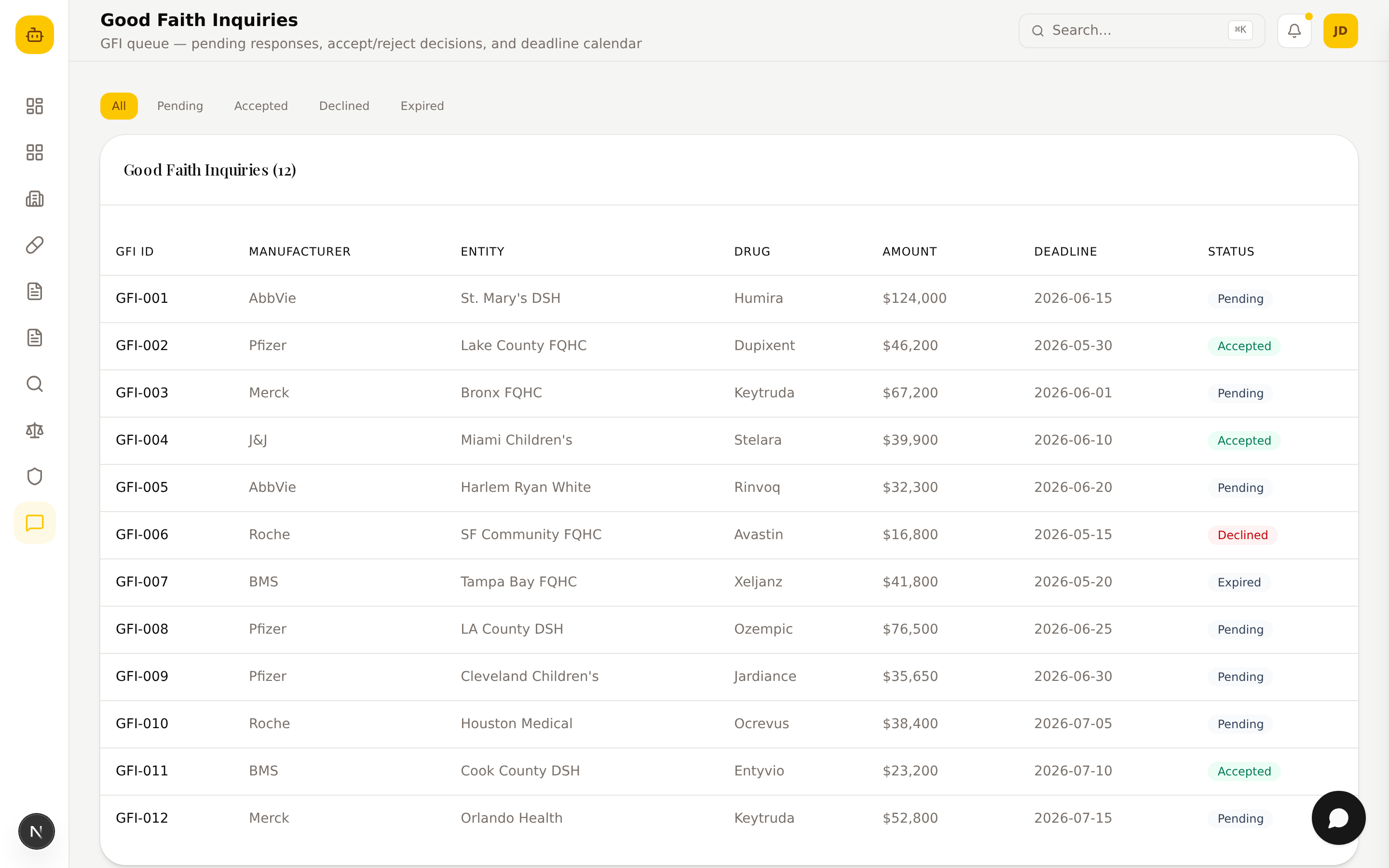This screenshot has width=1389, height=868.
Task: Click the GFI ID column header
Action: [135, 251]
